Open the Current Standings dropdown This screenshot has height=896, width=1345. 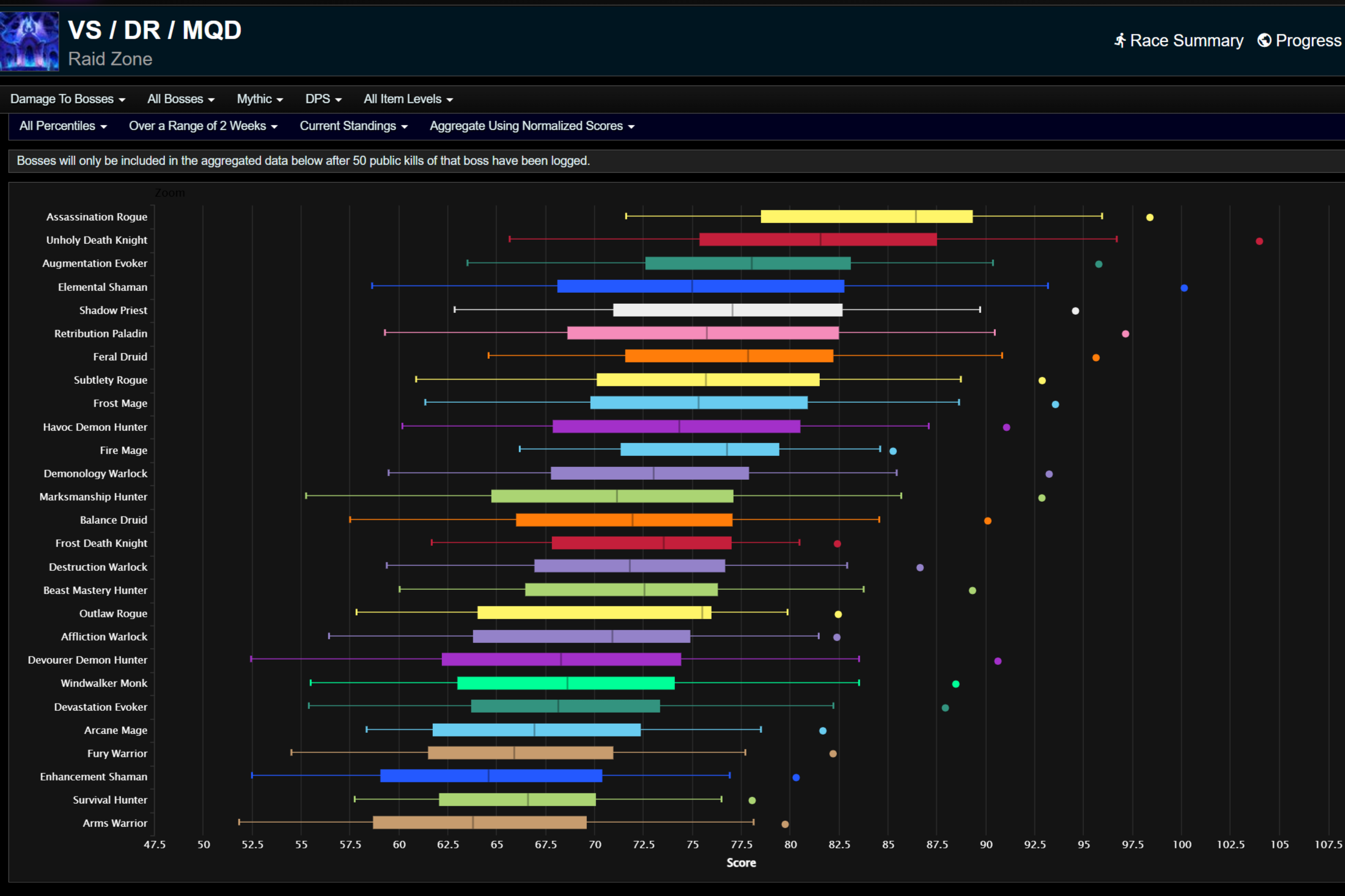(x=353, y=126)
